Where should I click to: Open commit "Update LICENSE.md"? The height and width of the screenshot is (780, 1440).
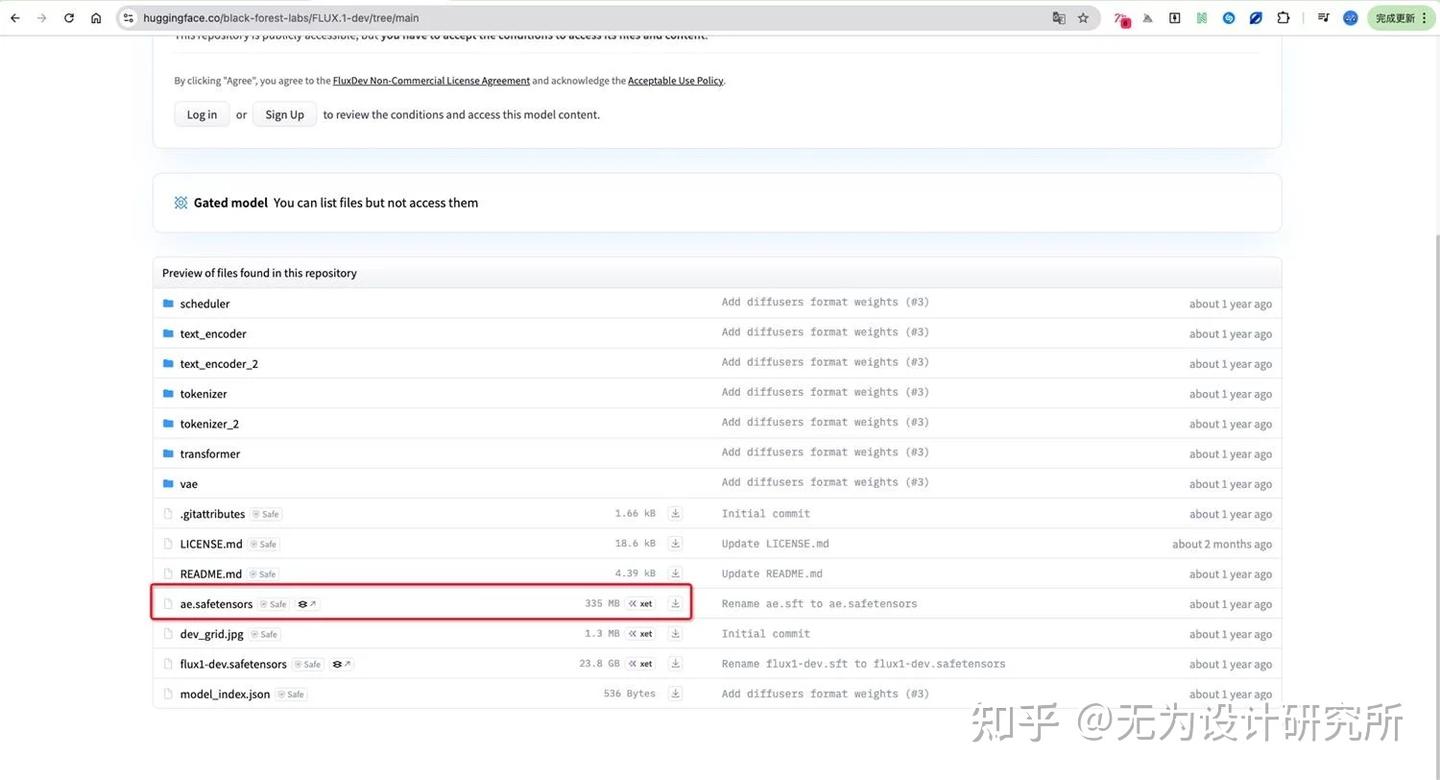(775, 544)
